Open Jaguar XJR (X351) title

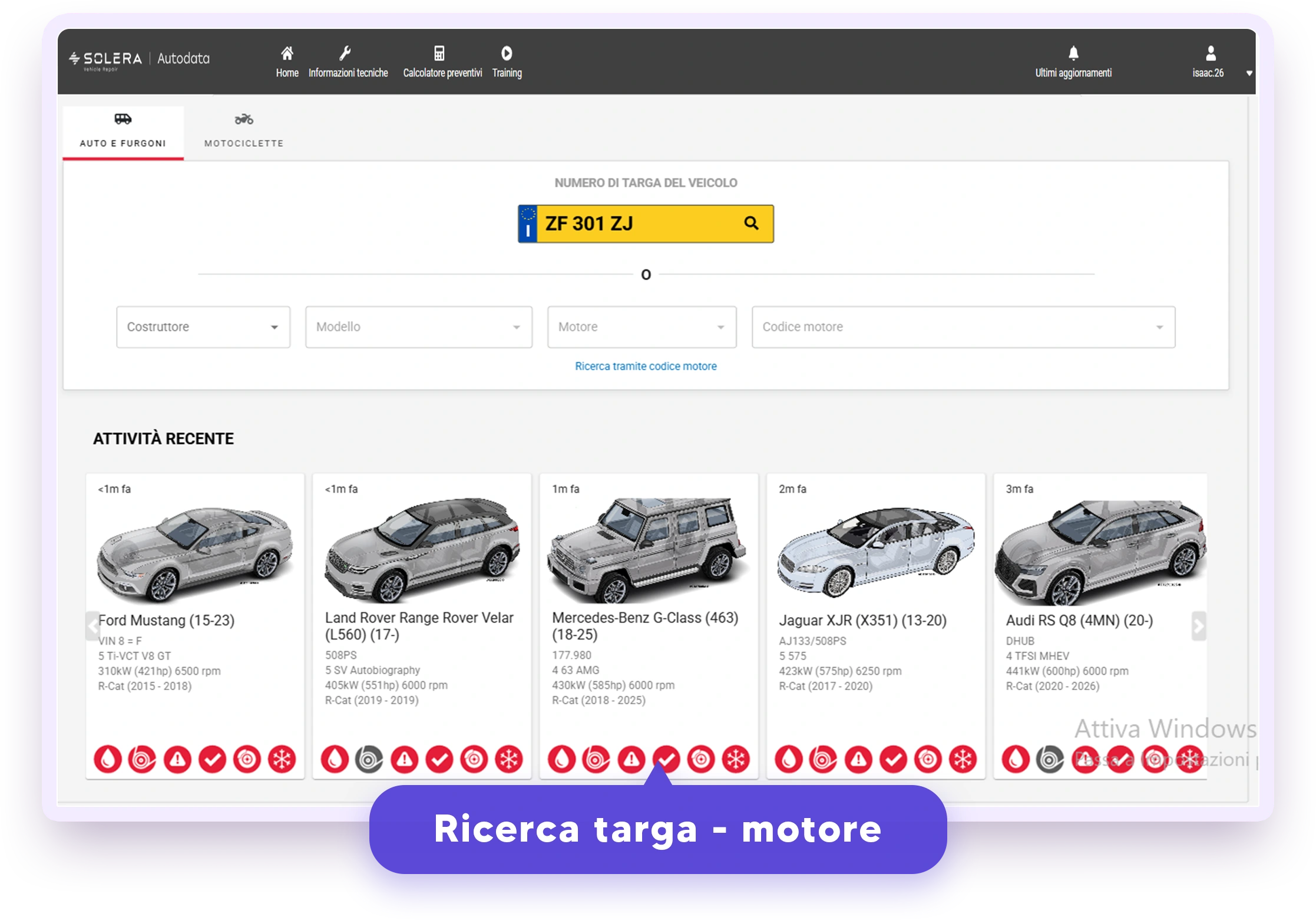[862, 621]
